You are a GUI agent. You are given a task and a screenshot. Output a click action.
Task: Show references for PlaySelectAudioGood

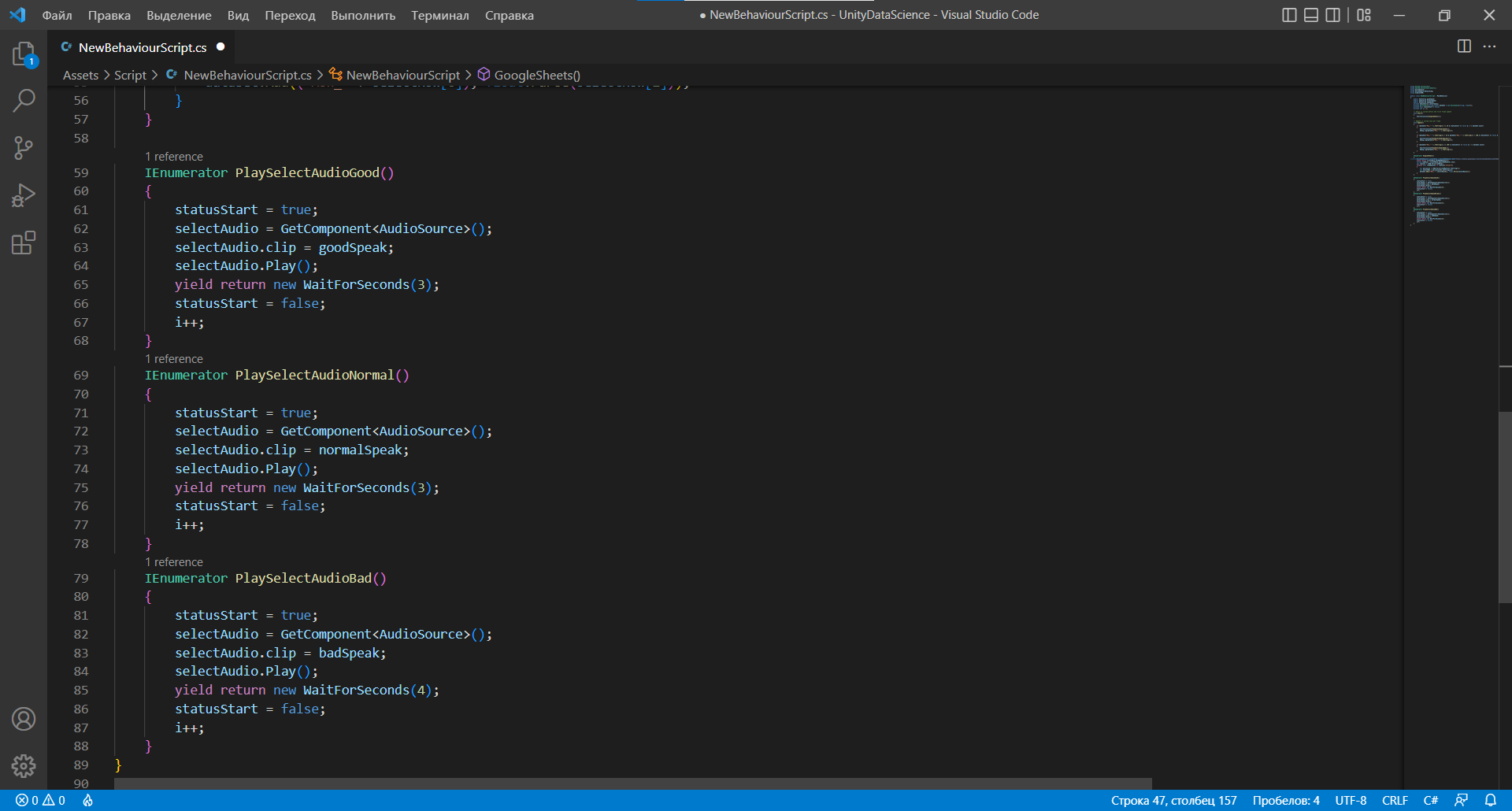coord(174,157)
